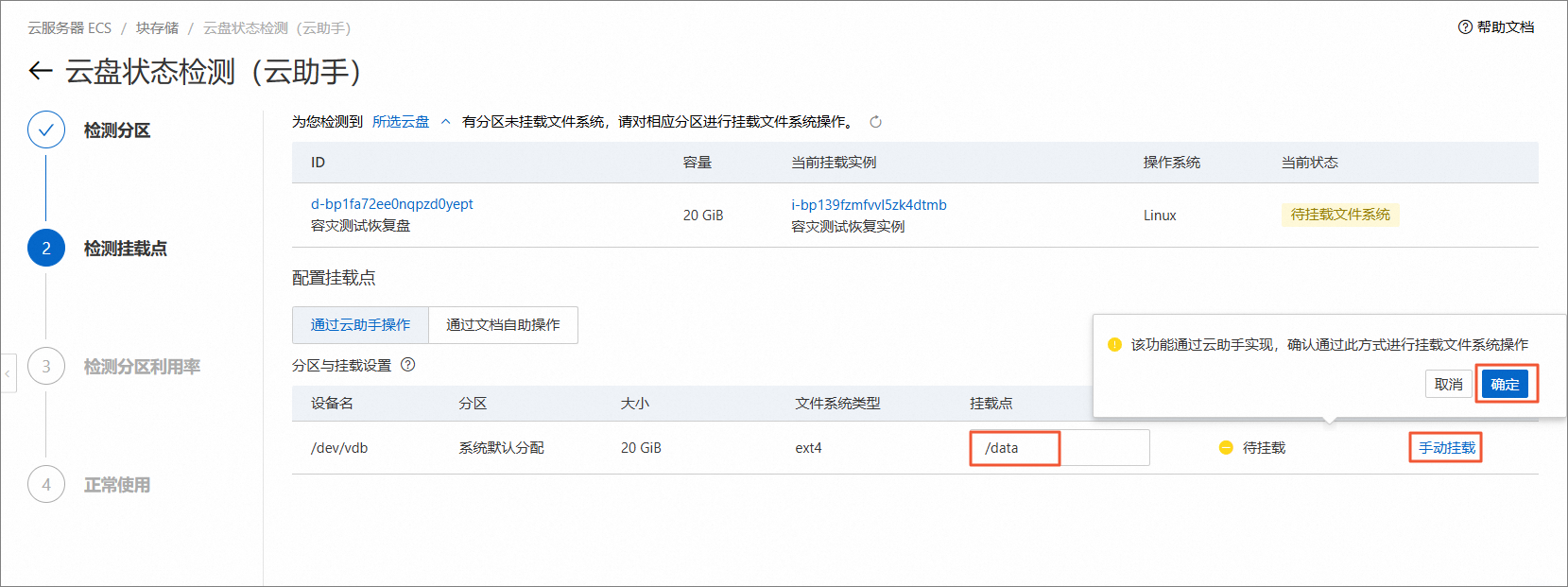Switch to 通过云助手操作 tab
The height and width of the screenshot is (587, 1568).
(360, 325)
